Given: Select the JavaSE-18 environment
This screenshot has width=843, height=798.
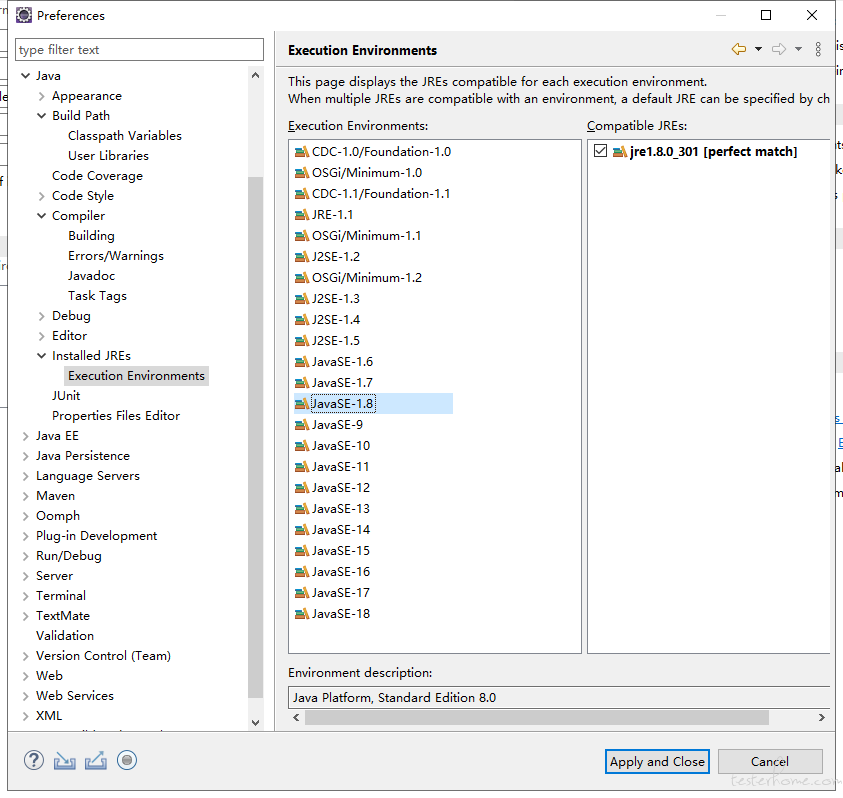Looking at the screenshot, I should pos(341,614).
